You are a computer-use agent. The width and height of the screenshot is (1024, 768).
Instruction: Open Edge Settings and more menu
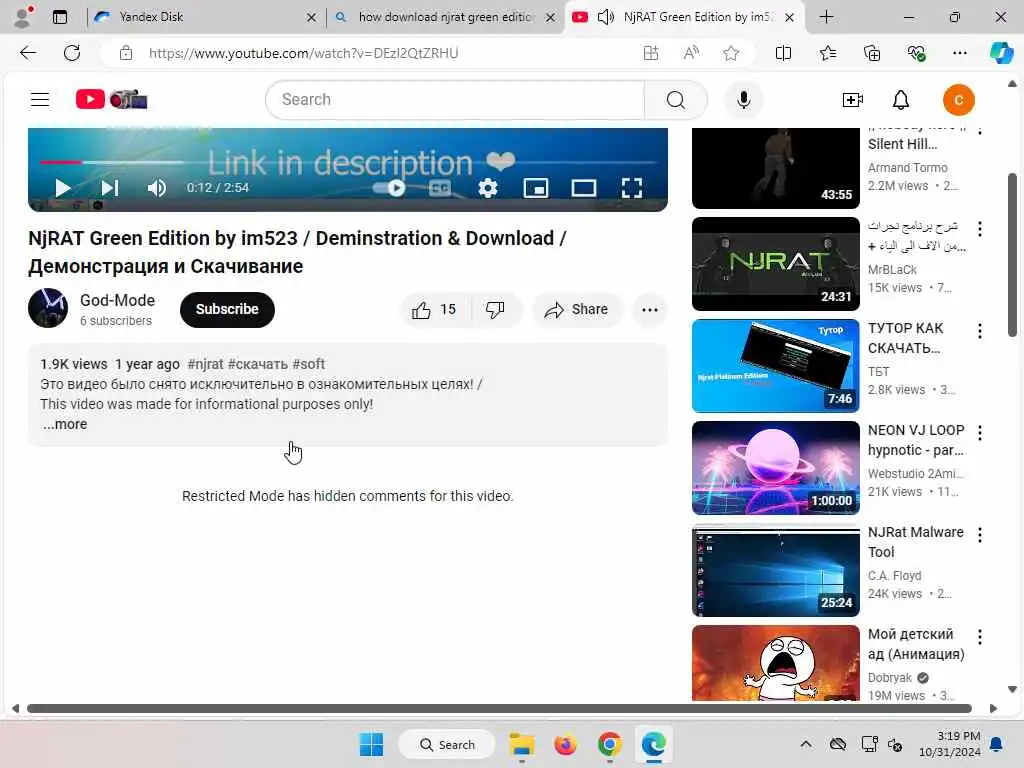click(959, 53)
